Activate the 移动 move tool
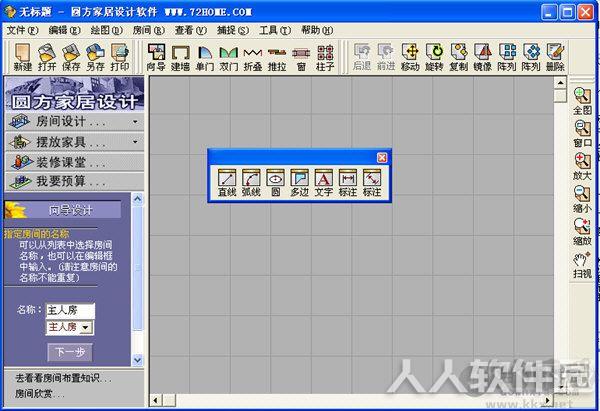 [x=410, y=57]
